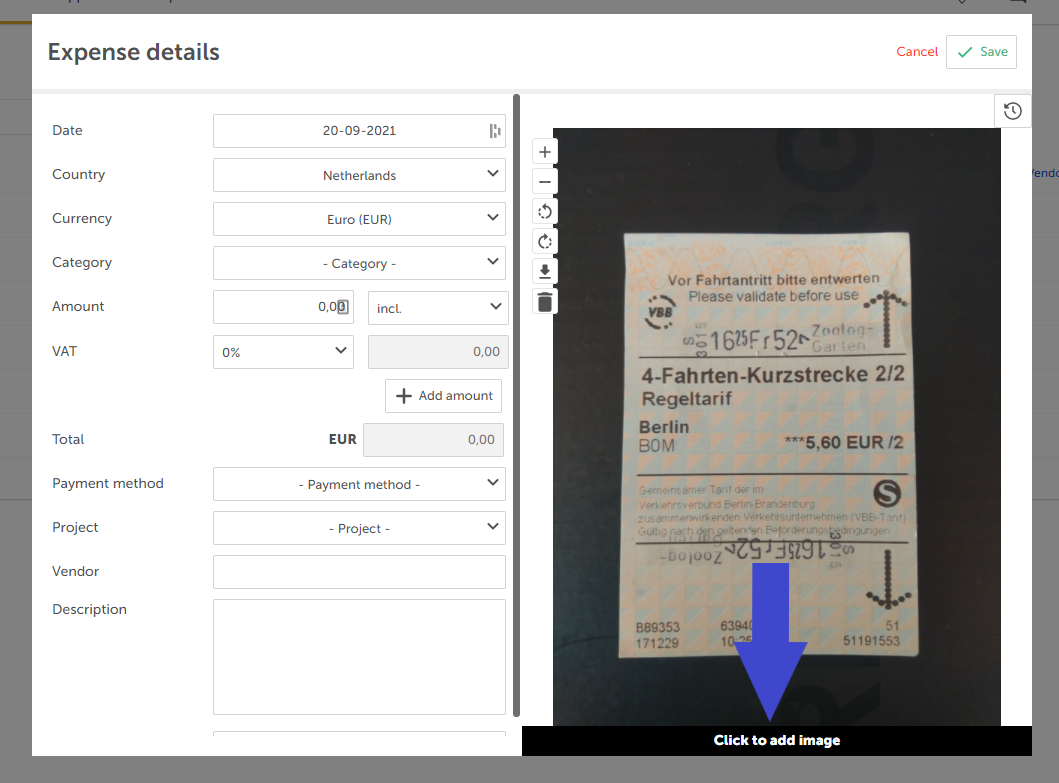Rotate the receipt counterclockwise
Screen dimensions: 1059x783
coord(544,211)
